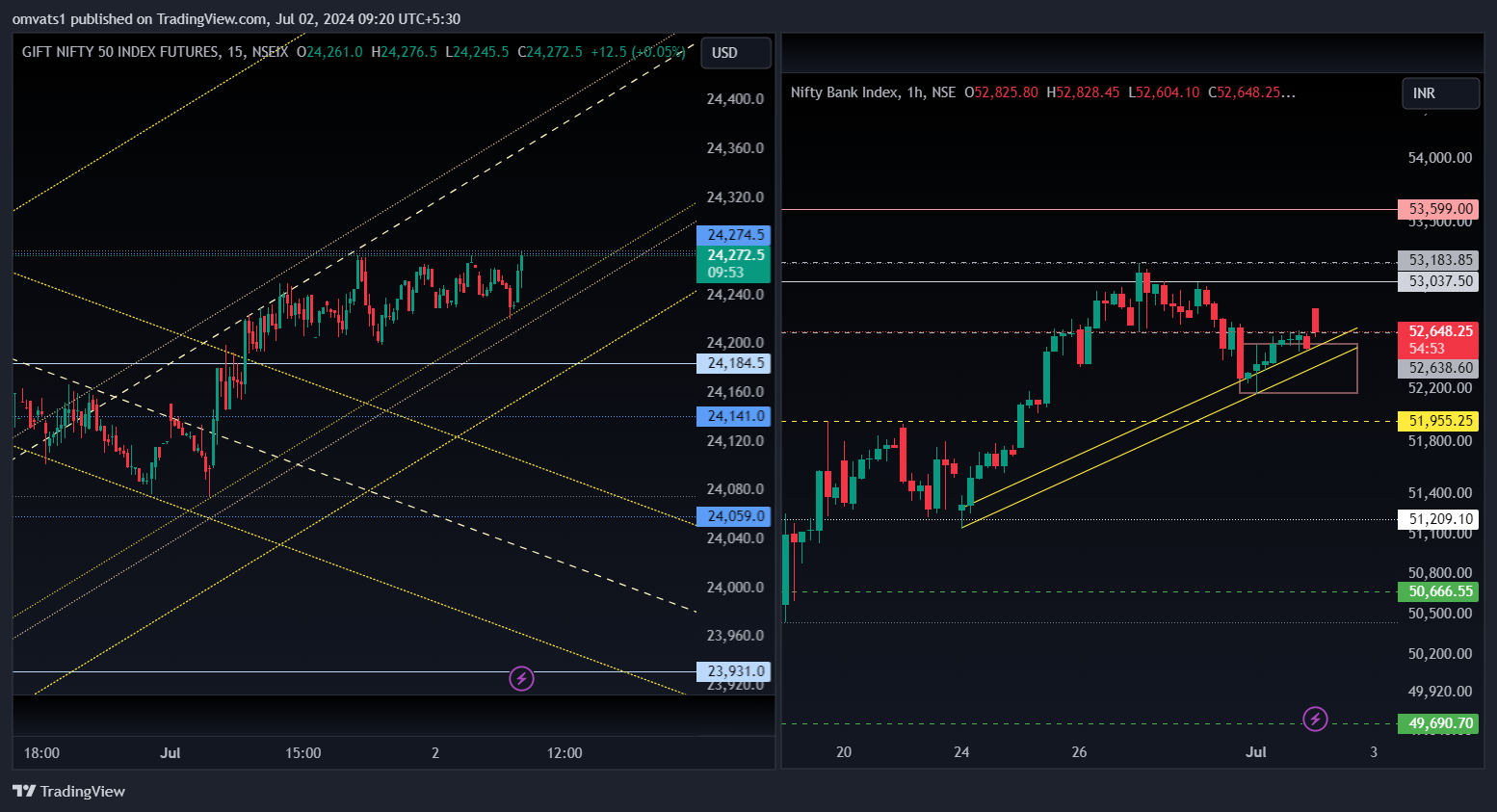Click the TradingView logo at bottom left

69,791
